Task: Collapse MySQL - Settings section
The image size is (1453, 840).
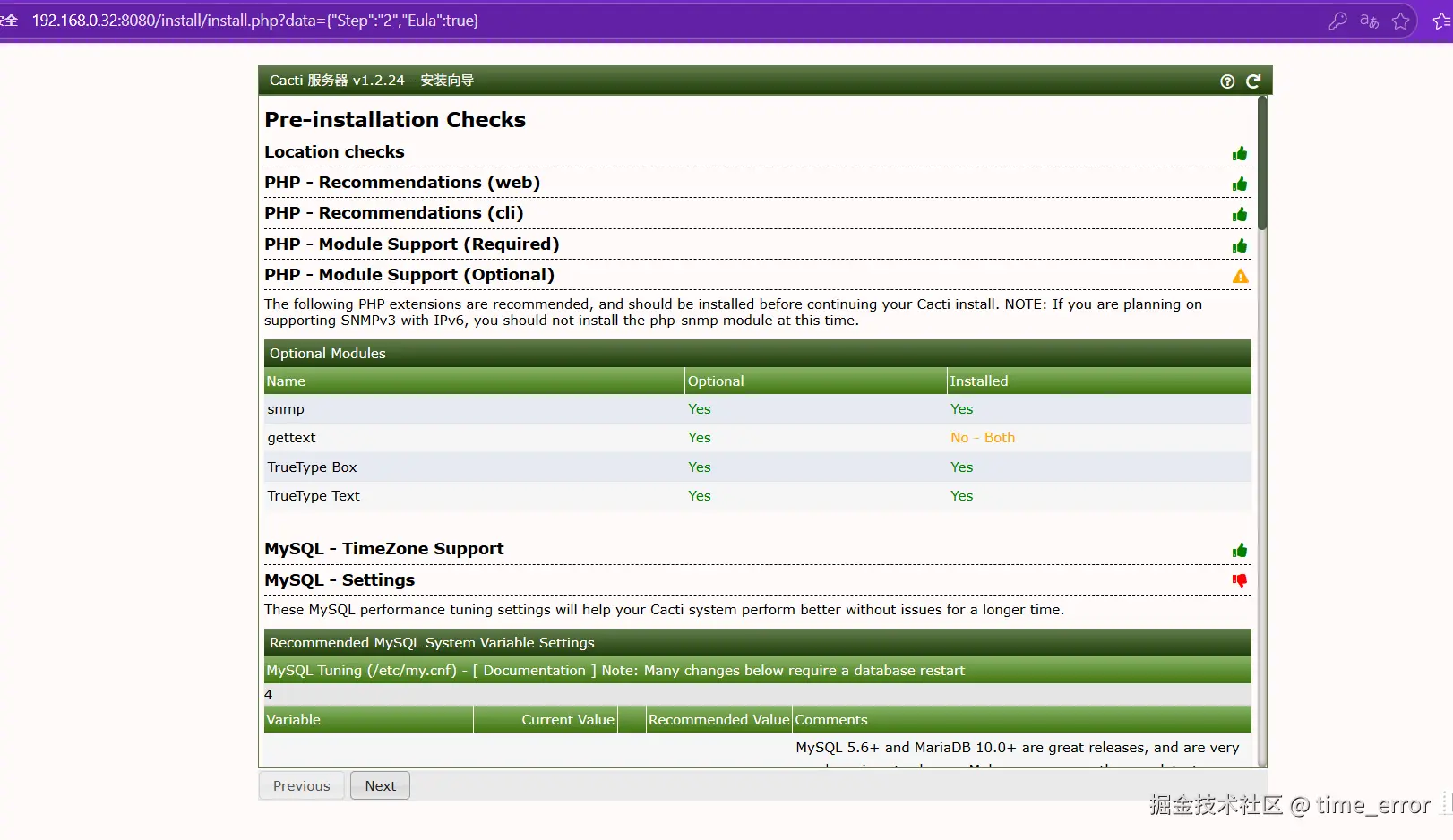Action: [340, 580]
